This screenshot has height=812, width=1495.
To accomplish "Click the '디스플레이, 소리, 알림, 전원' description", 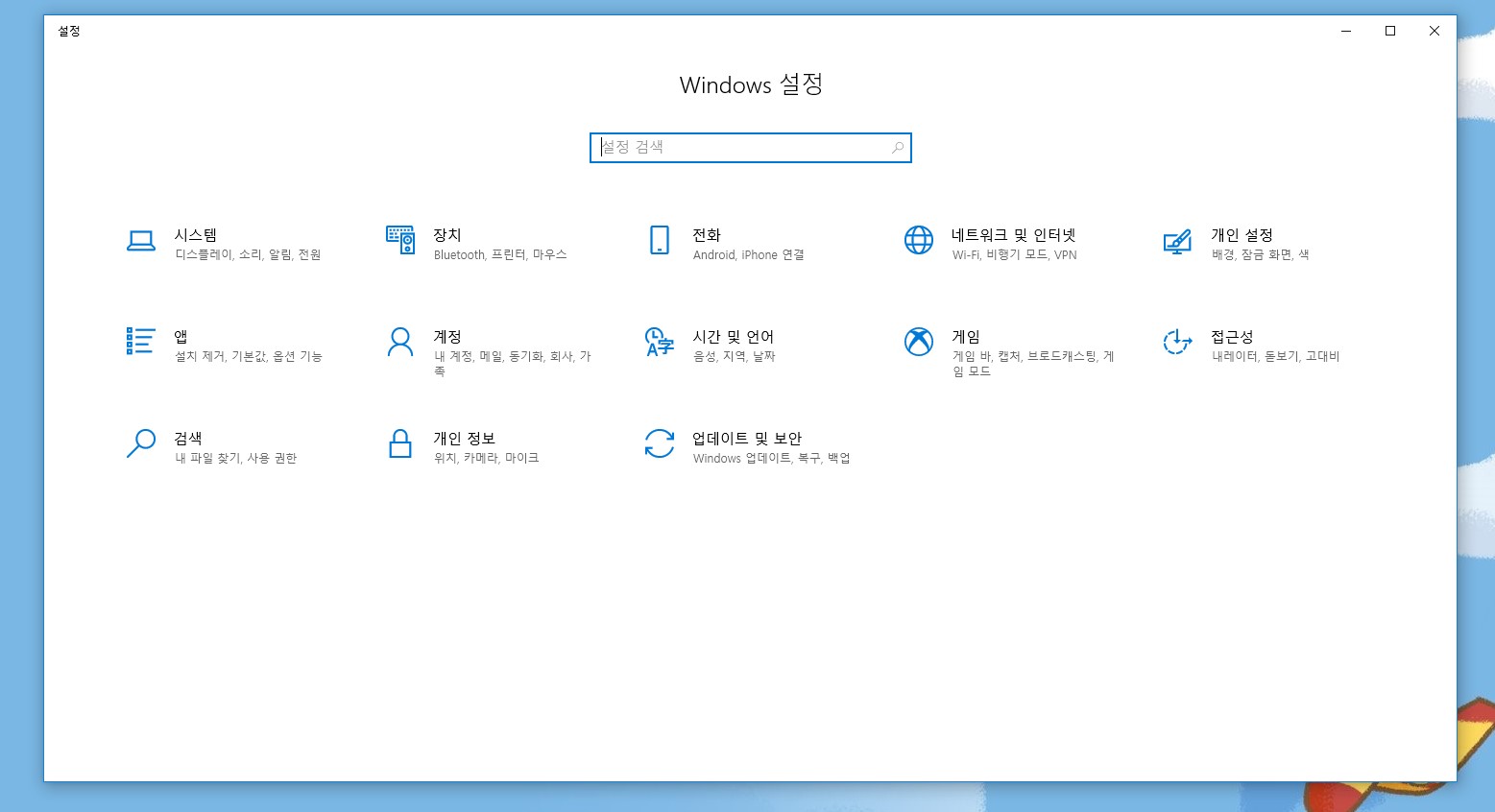I will point(248,255).
